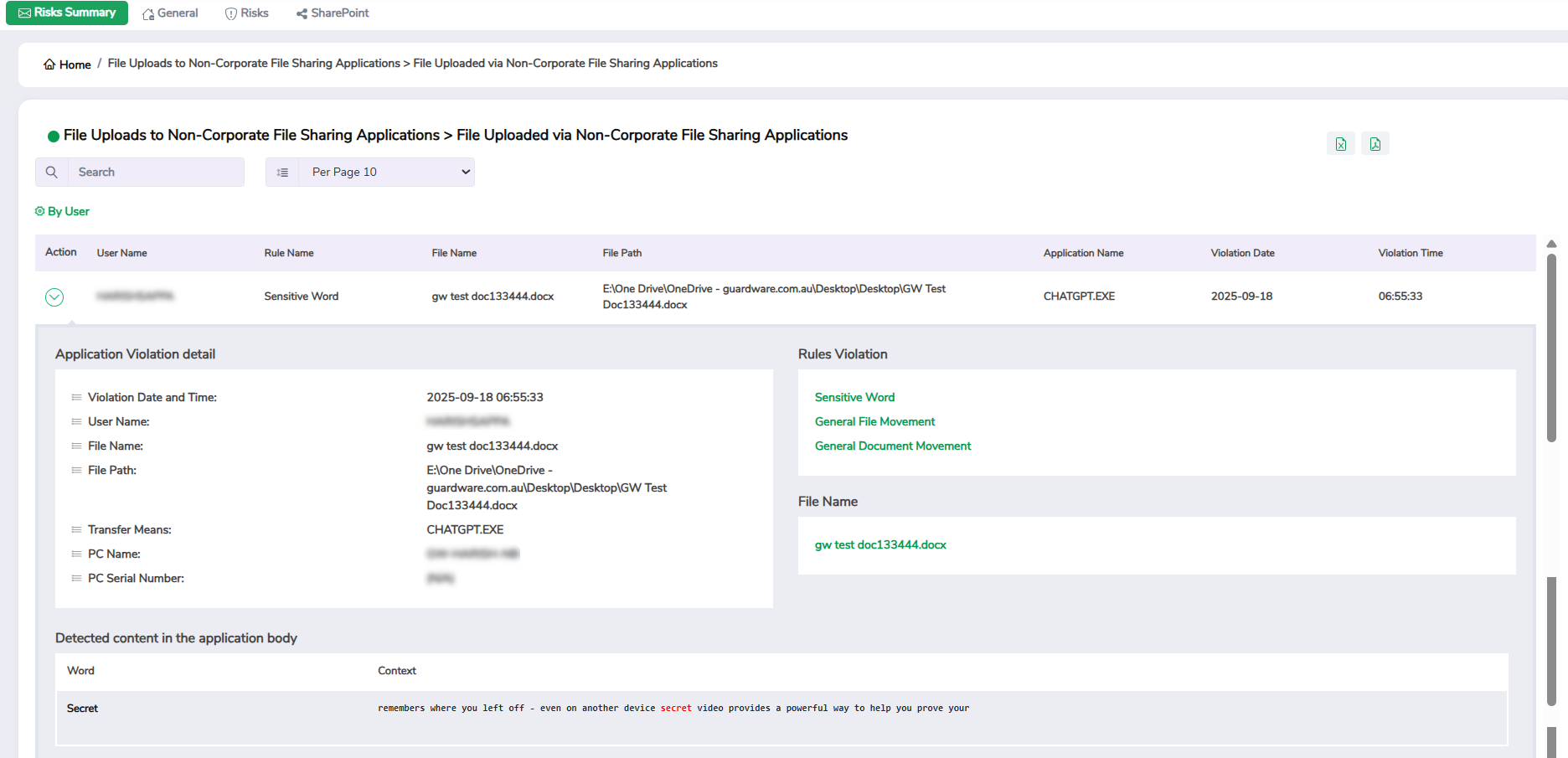Viewport: 1568px width, 758px height.
Task: Export the table as PDF
Action: pyautogui.click(x=1375, y=144)
